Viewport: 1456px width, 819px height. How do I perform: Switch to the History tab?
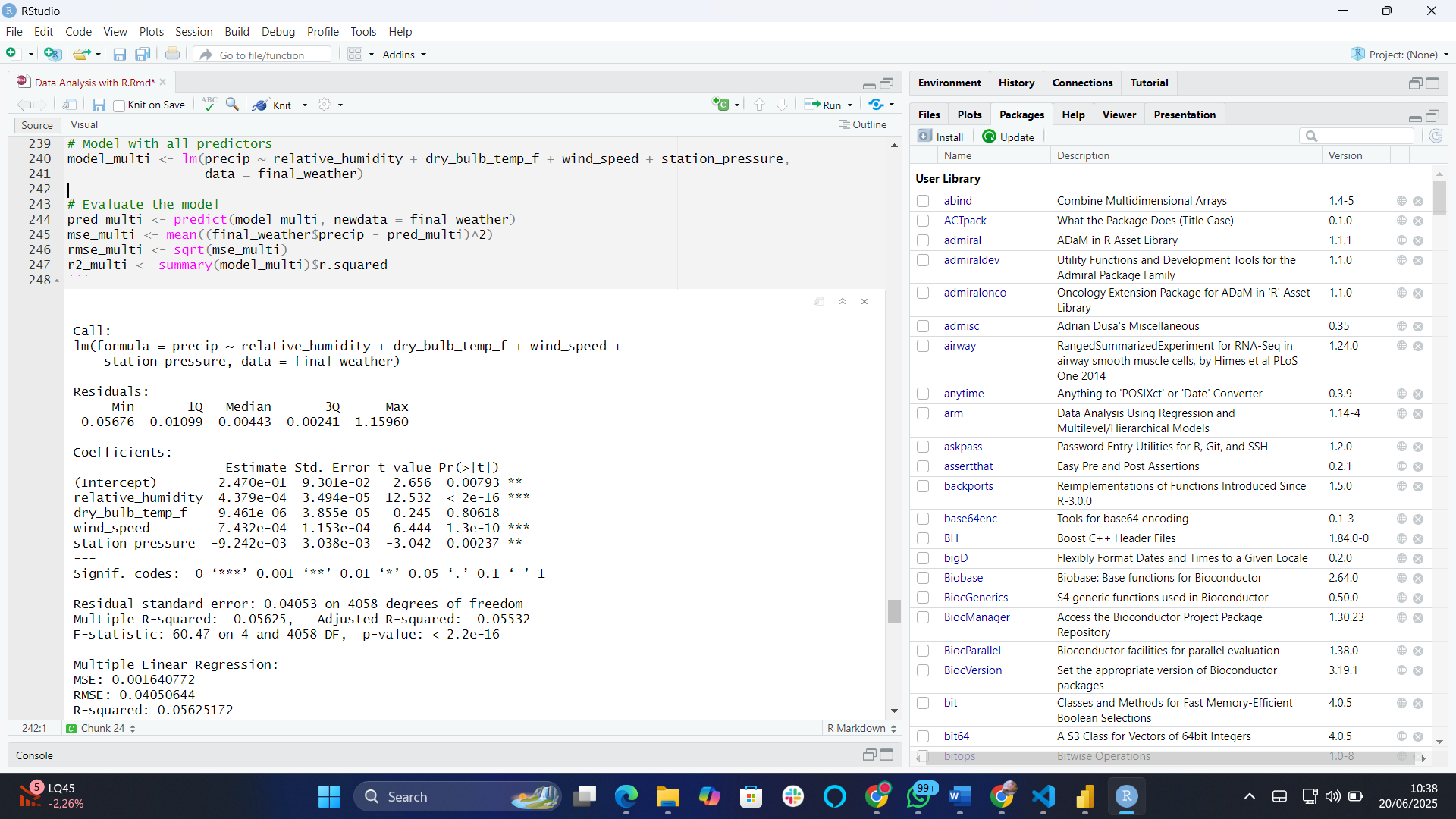coord(1016,83)
